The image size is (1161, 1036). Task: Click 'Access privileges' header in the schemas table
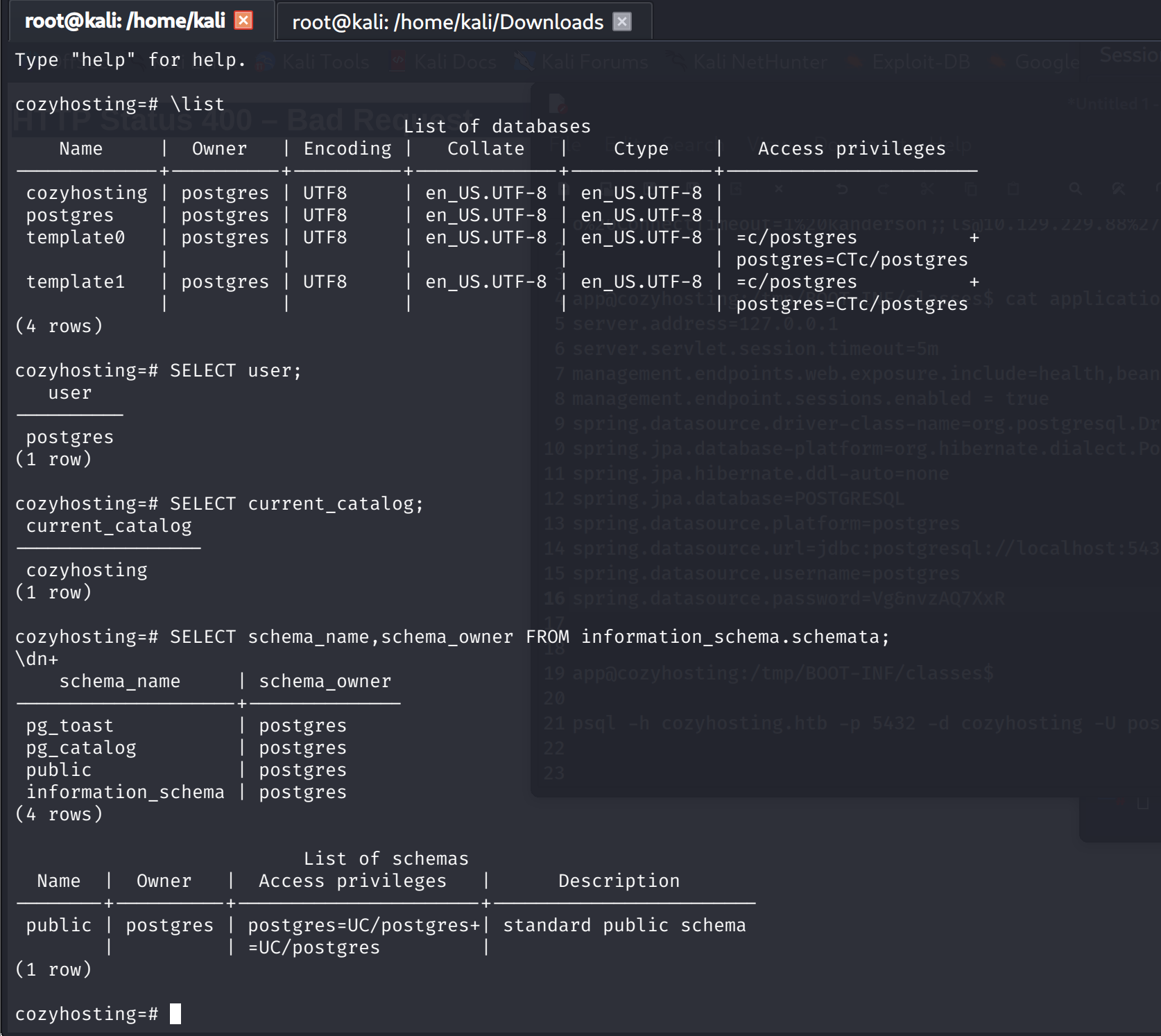point(353,881)
